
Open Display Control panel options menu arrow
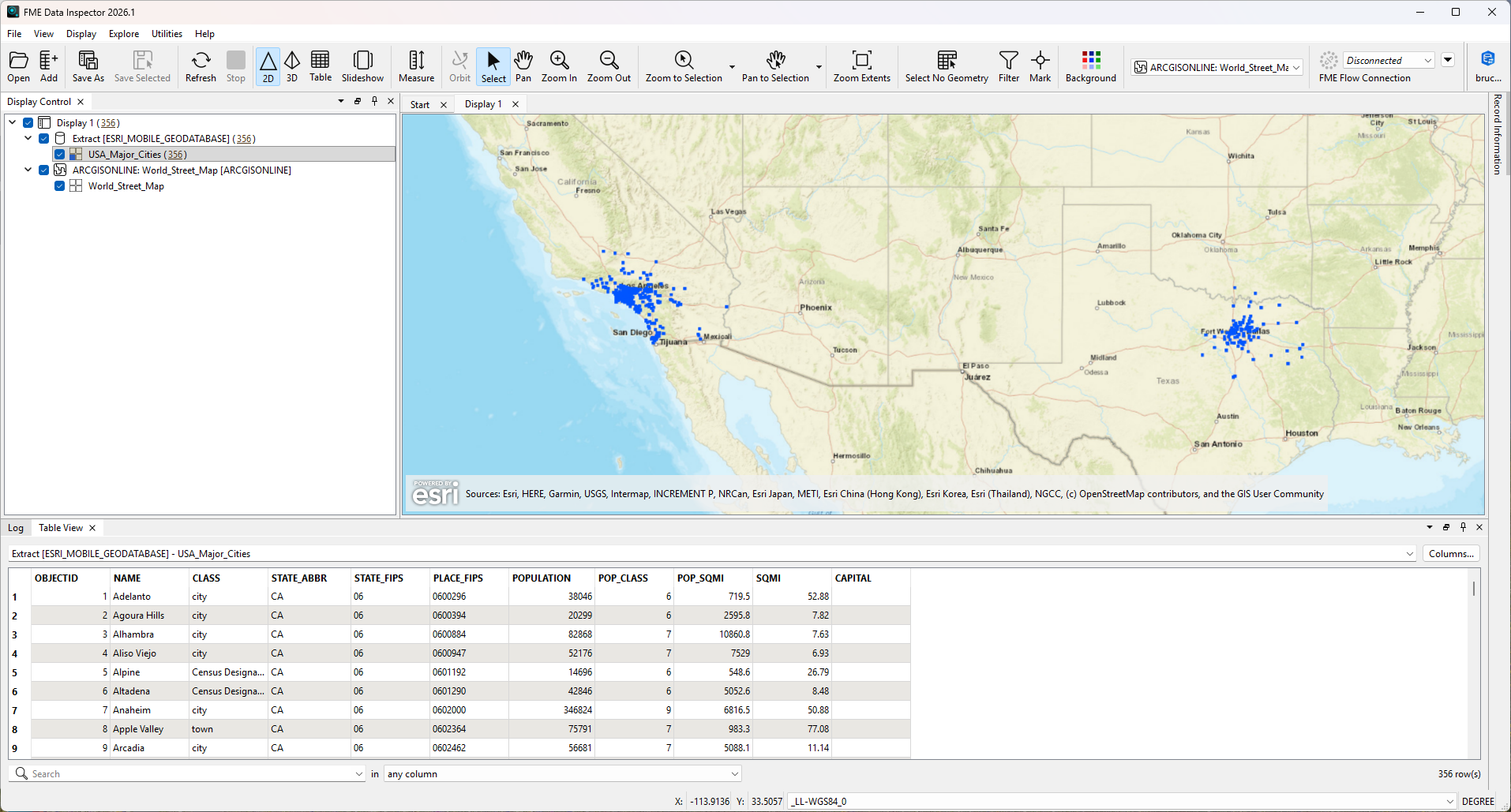point(341,101)
